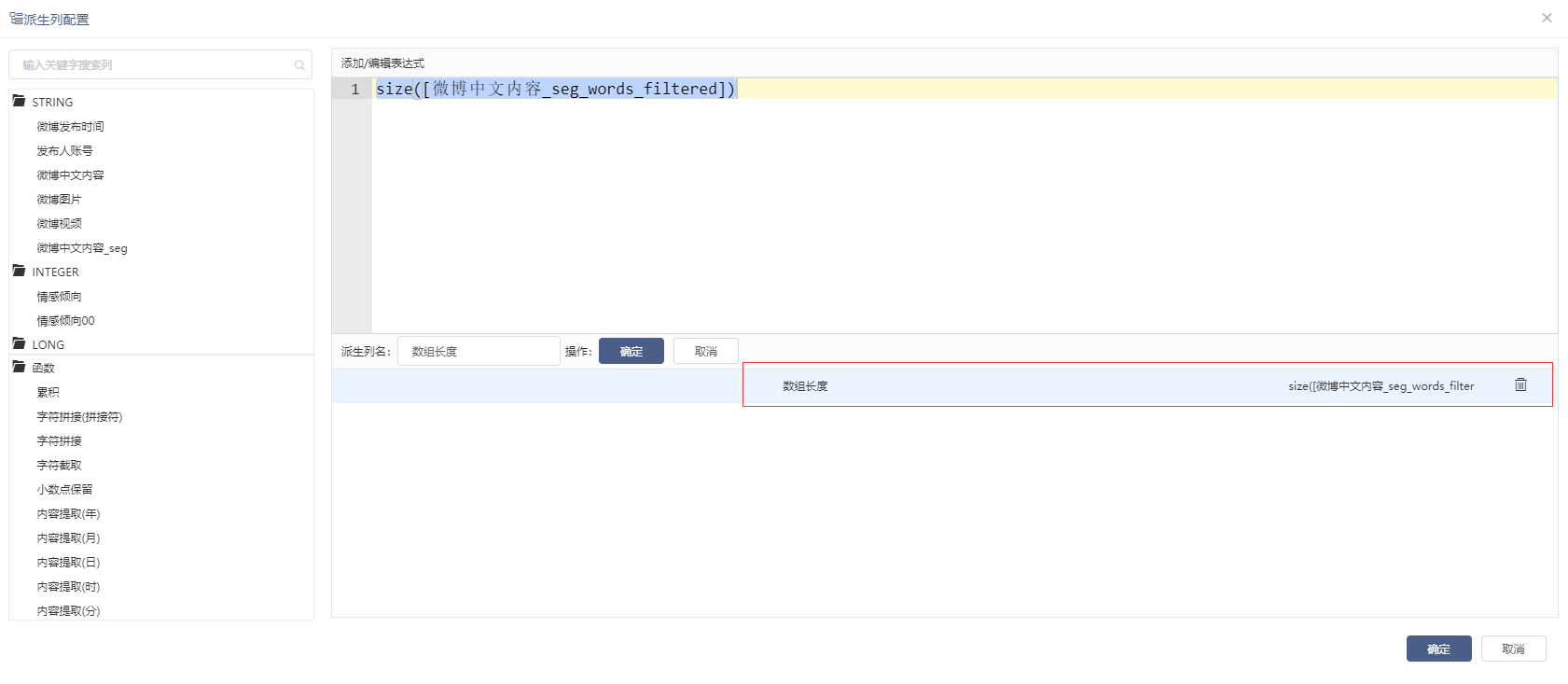Image resolution: width=1568 pixels, height=684 pixels.
Task: Insert the 字符拼接 function
Action: (59, 440)
